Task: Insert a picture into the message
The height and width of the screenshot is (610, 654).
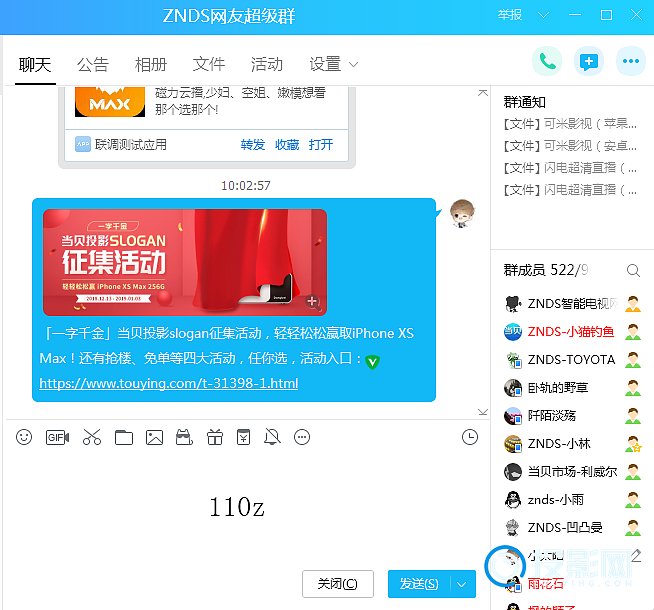Action: click(154, 437)
